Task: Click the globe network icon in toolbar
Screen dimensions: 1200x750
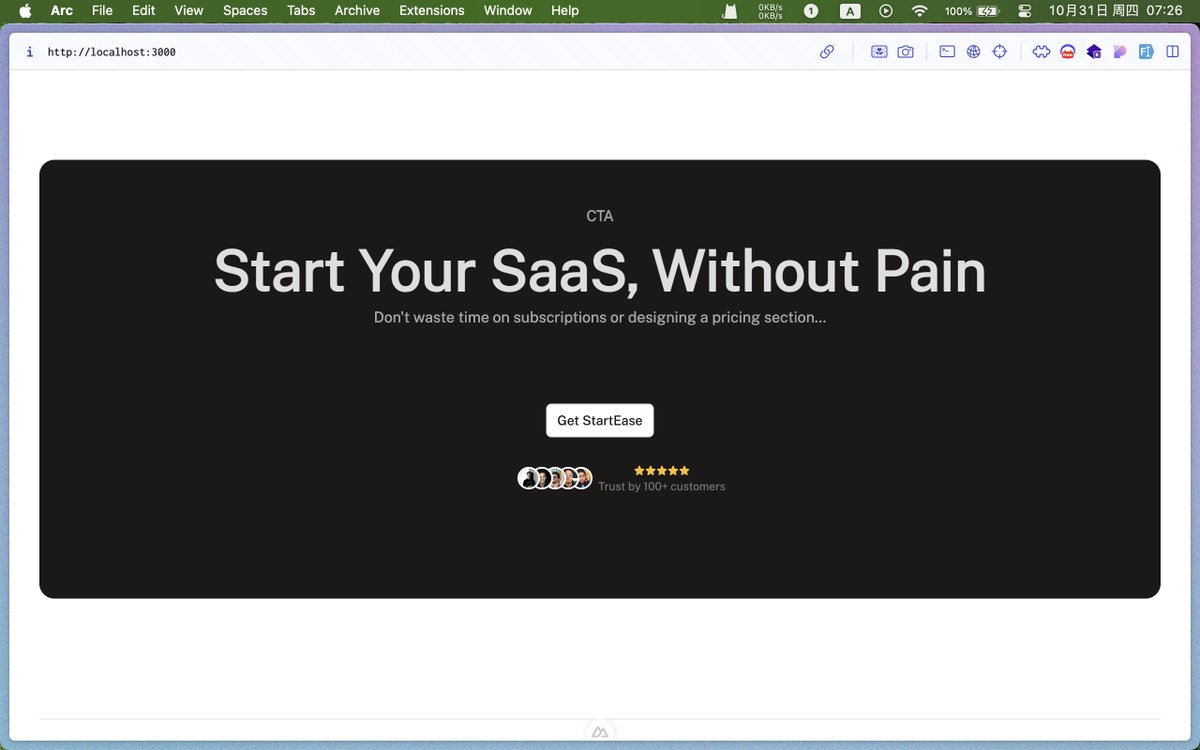Action: (973, 52)
